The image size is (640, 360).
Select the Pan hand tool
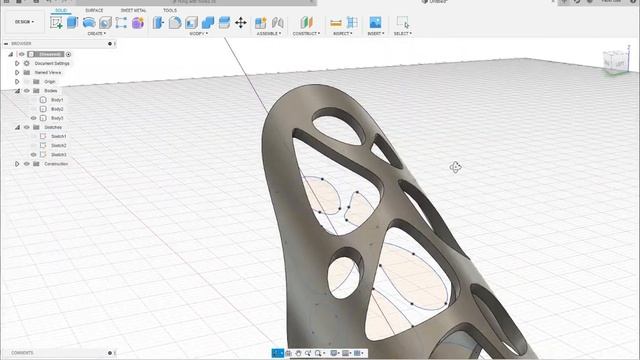298,353
